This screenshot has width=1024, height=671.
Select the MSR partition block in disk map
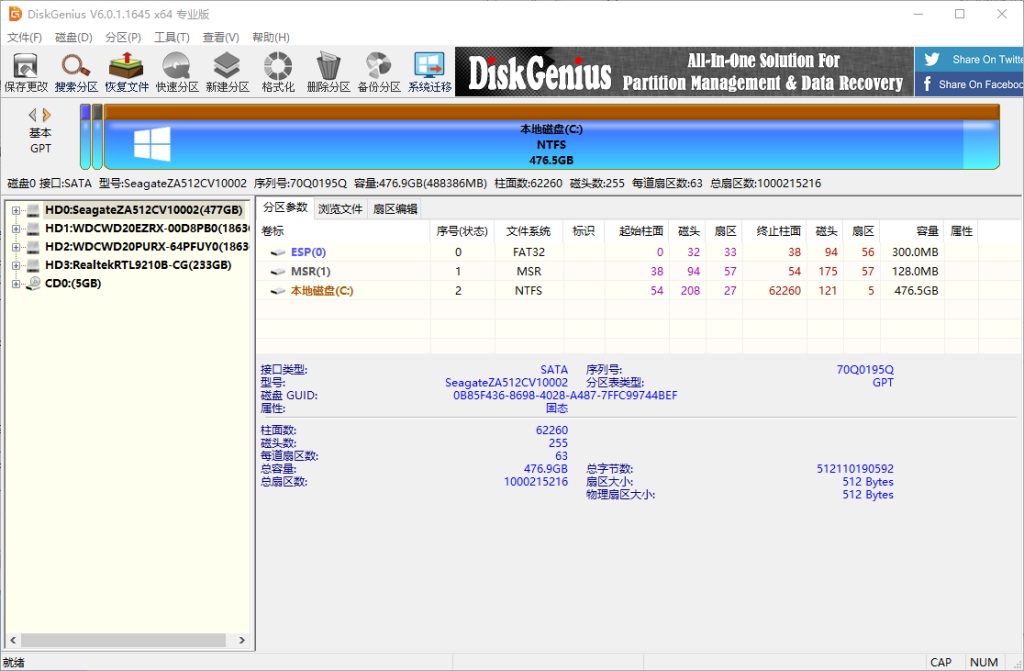pos(97,137)
